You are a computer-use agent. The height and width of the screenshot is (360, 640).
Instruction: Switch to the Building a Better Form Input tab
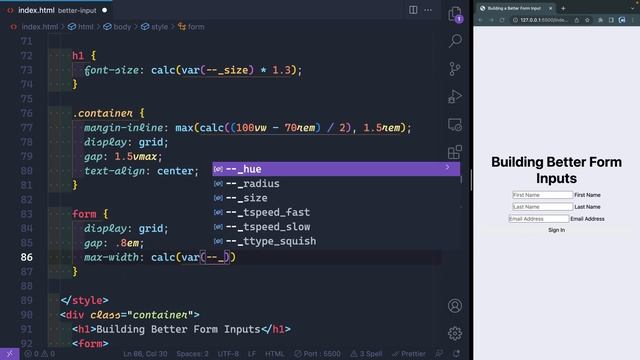point(516,8)
